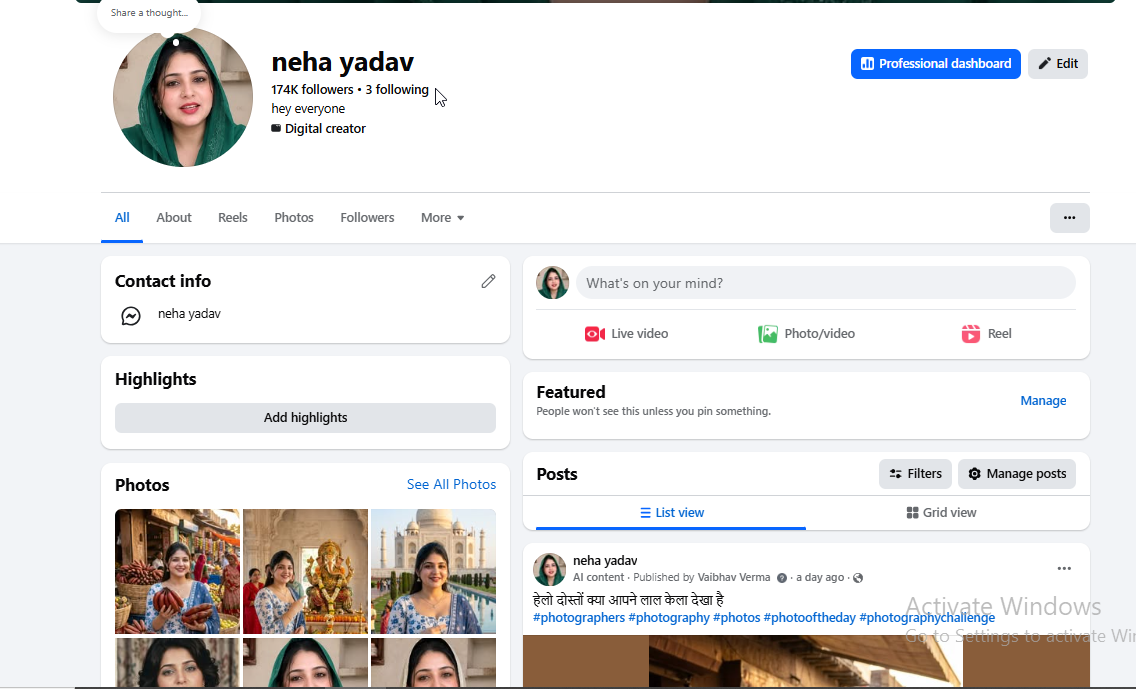Click the Edit profile button
Image resolution: width=1136 pixels, height=689 pixels.
pyautogui.click(x=1058, y=64)
